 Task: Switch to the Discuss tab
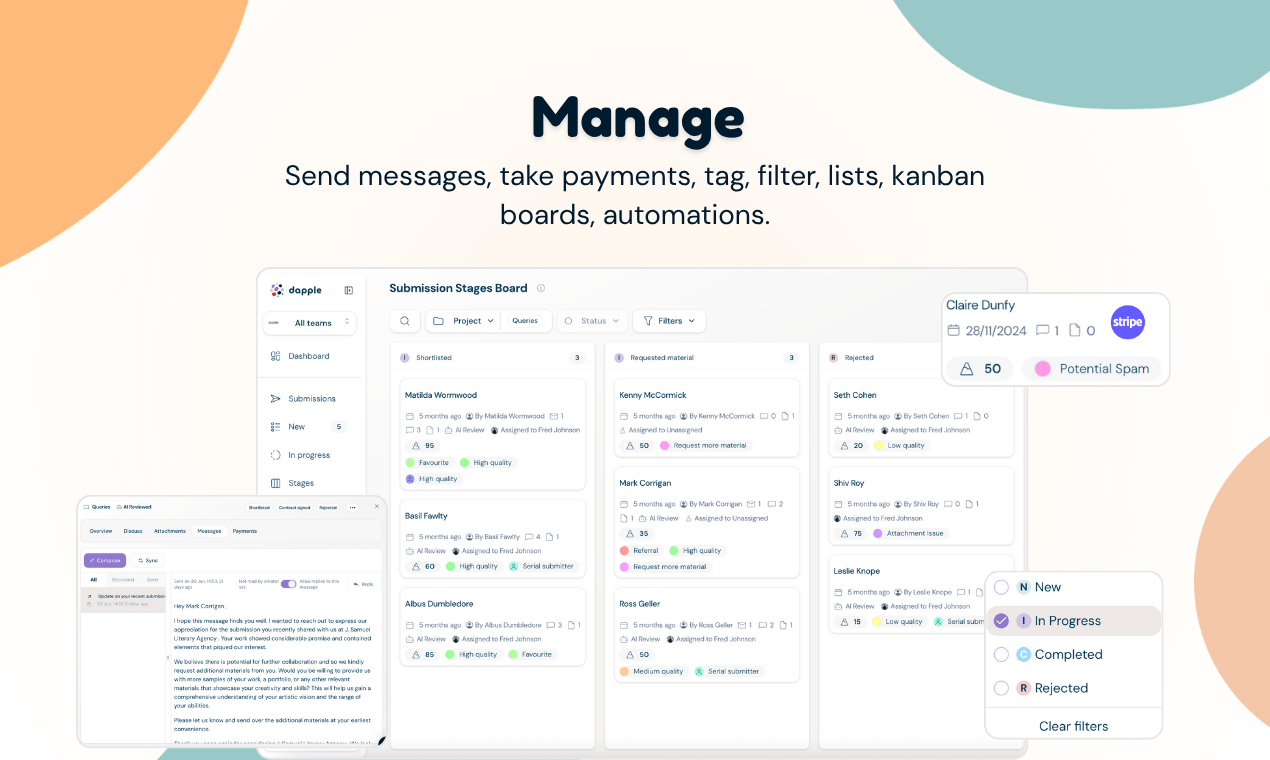click(x=133, y=531)
